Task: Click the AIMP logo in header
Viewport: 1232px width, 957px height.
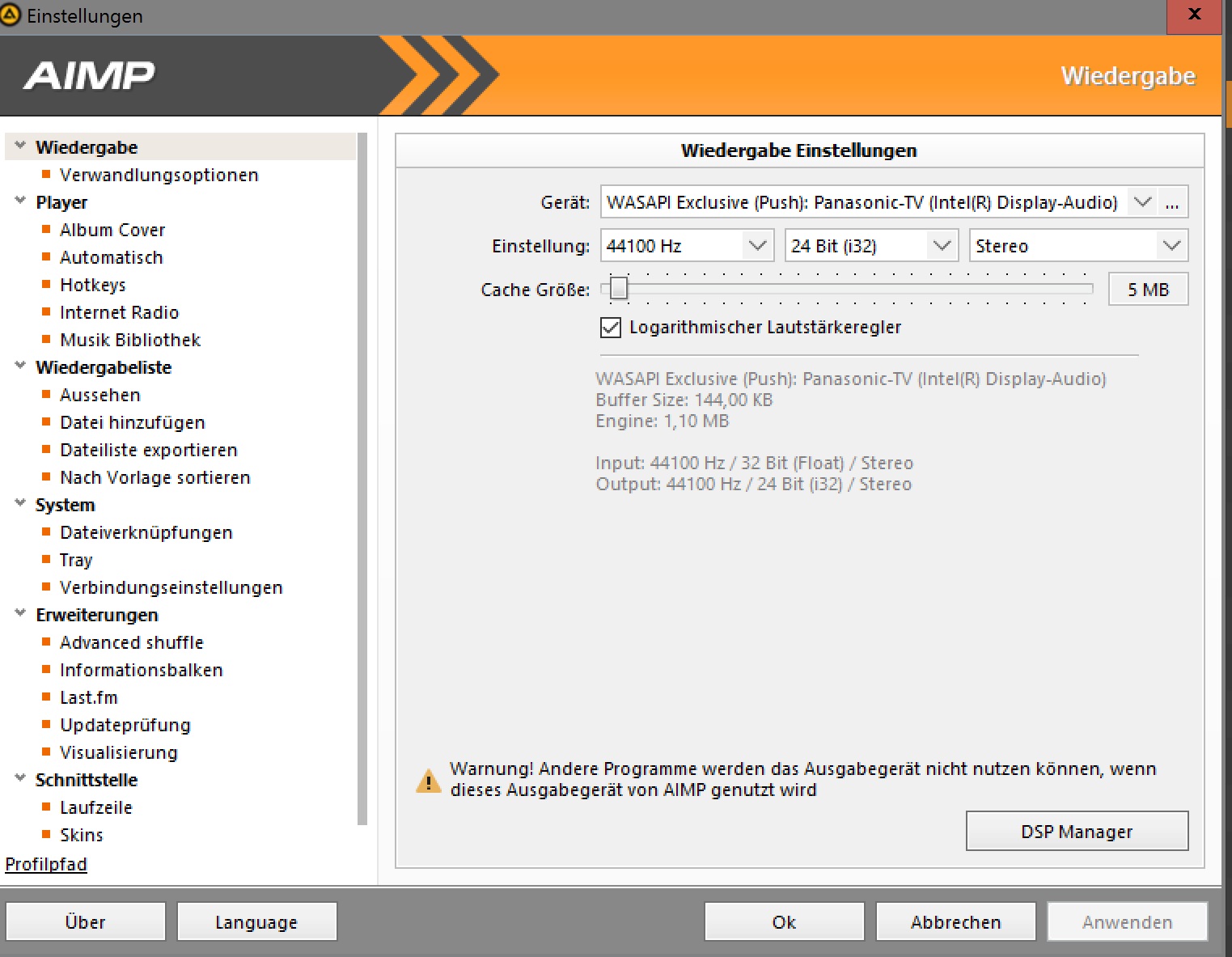Action: (89, 76)
